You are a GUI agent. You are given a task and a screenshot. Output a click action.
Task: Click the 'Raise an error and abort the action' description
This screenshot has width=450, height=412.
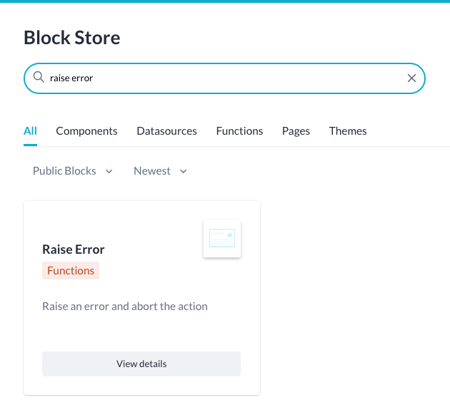coord(125,306)
